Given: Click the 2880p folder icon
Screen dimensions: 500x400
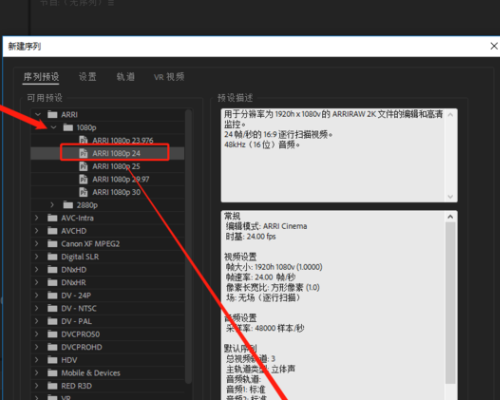Looking at the screenshot, I should tap(68, 205).
